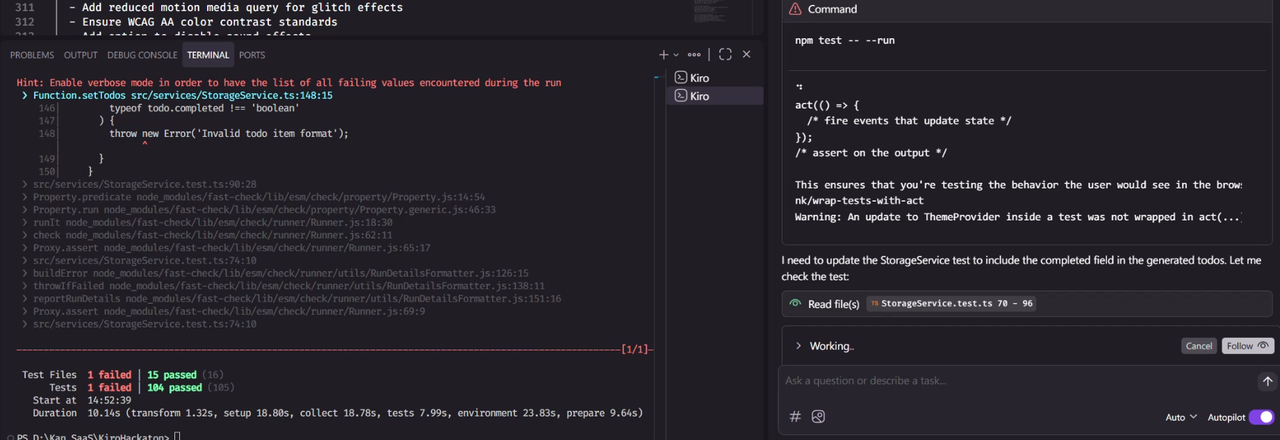Expand the launch profile dropdown next to plus
This screenshot has width=1280, height=440.
pos(676,54)
